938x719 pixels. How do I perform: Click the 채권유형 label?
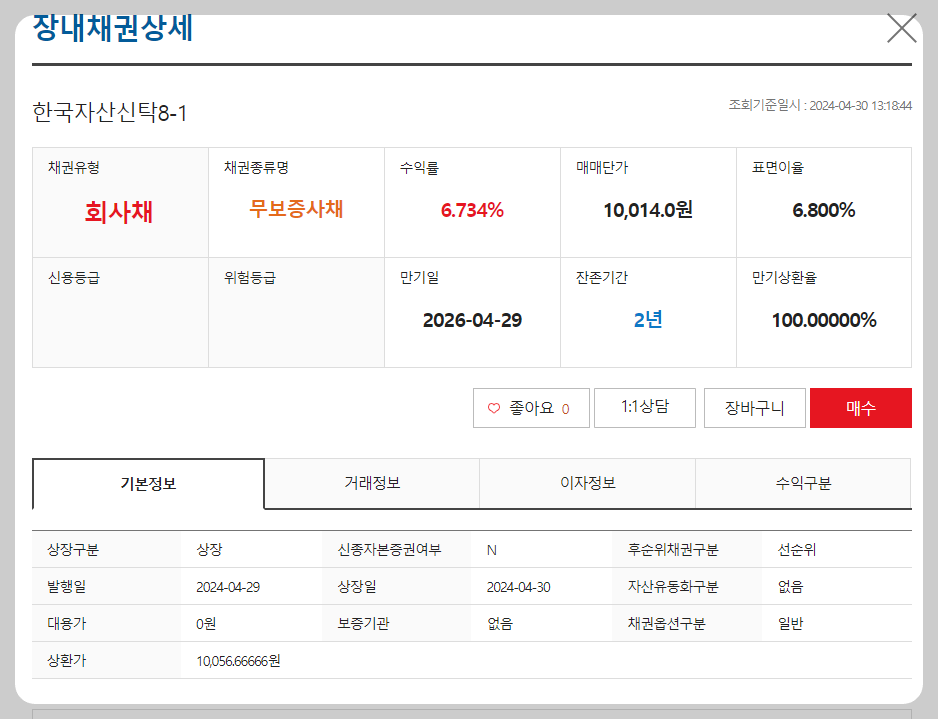point(74,167)
